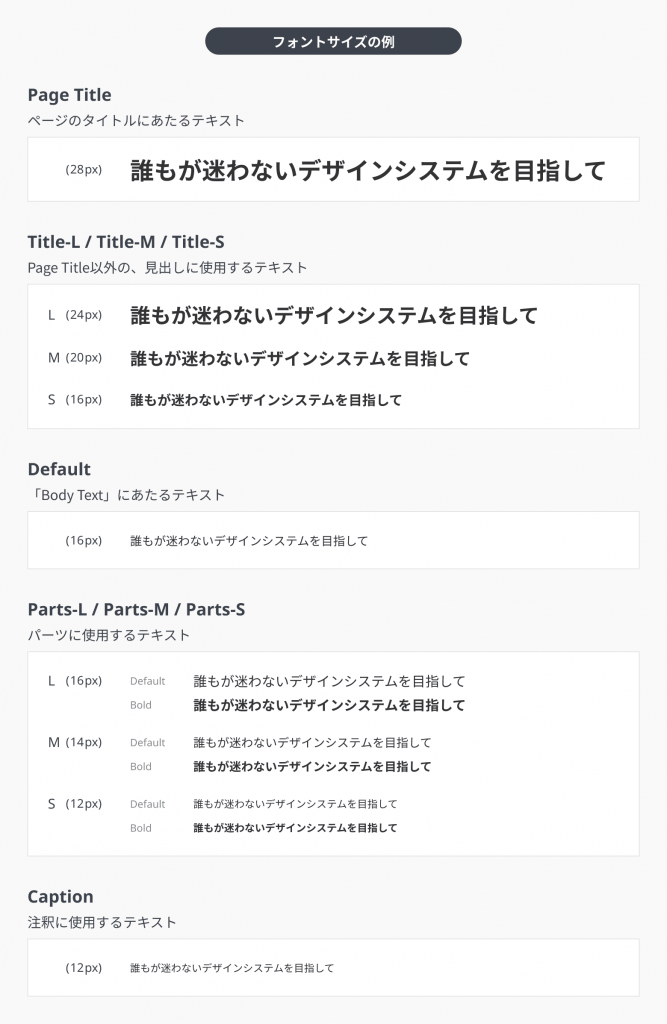Select the Title-L / Title-M / Title-S heading
Image resolution: width=667 pixels, height=1024 pixels.
(x=126, y=242)
